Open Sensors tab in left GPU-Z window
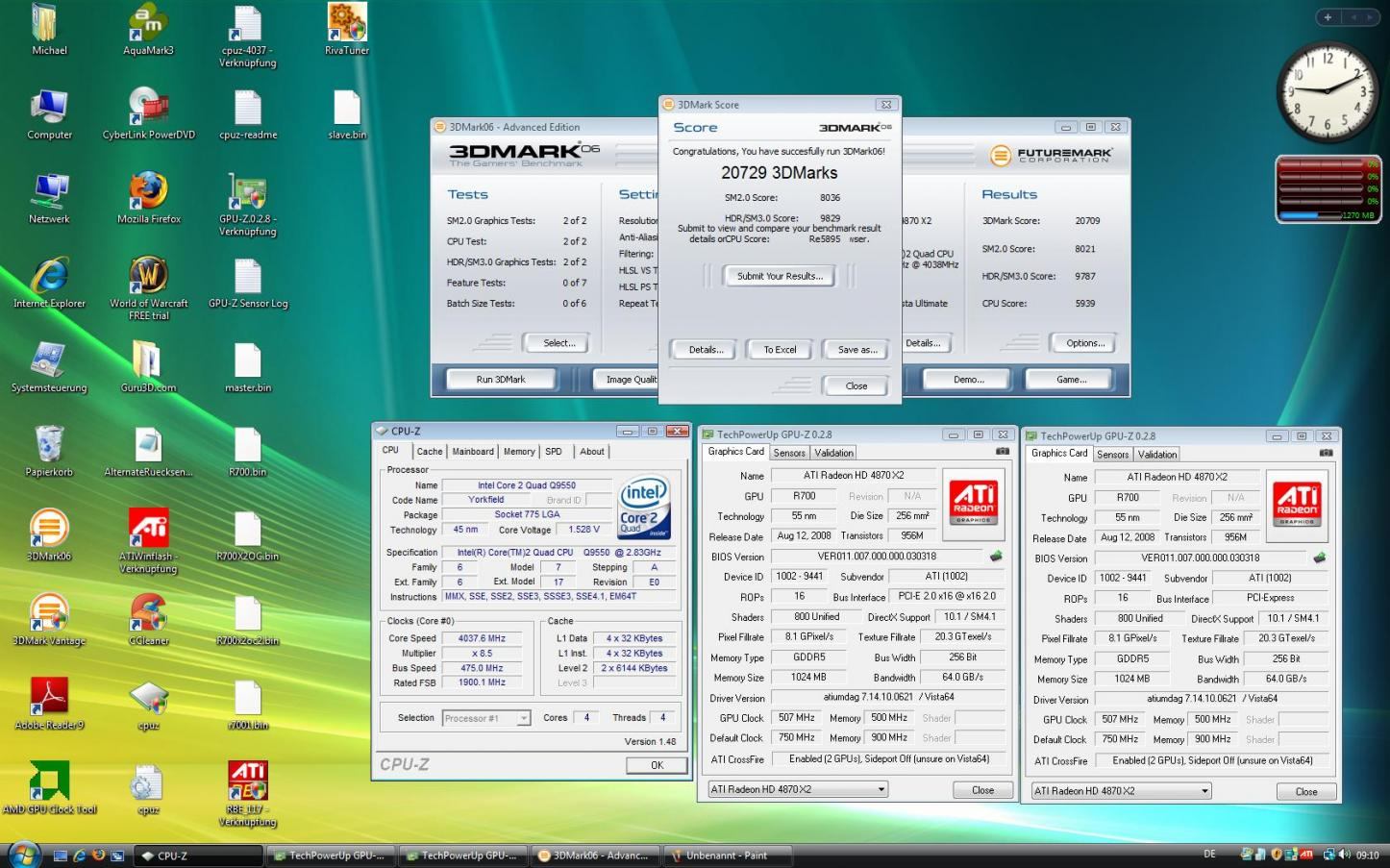The image size is (1390, 868). click(x=789, y=453)
